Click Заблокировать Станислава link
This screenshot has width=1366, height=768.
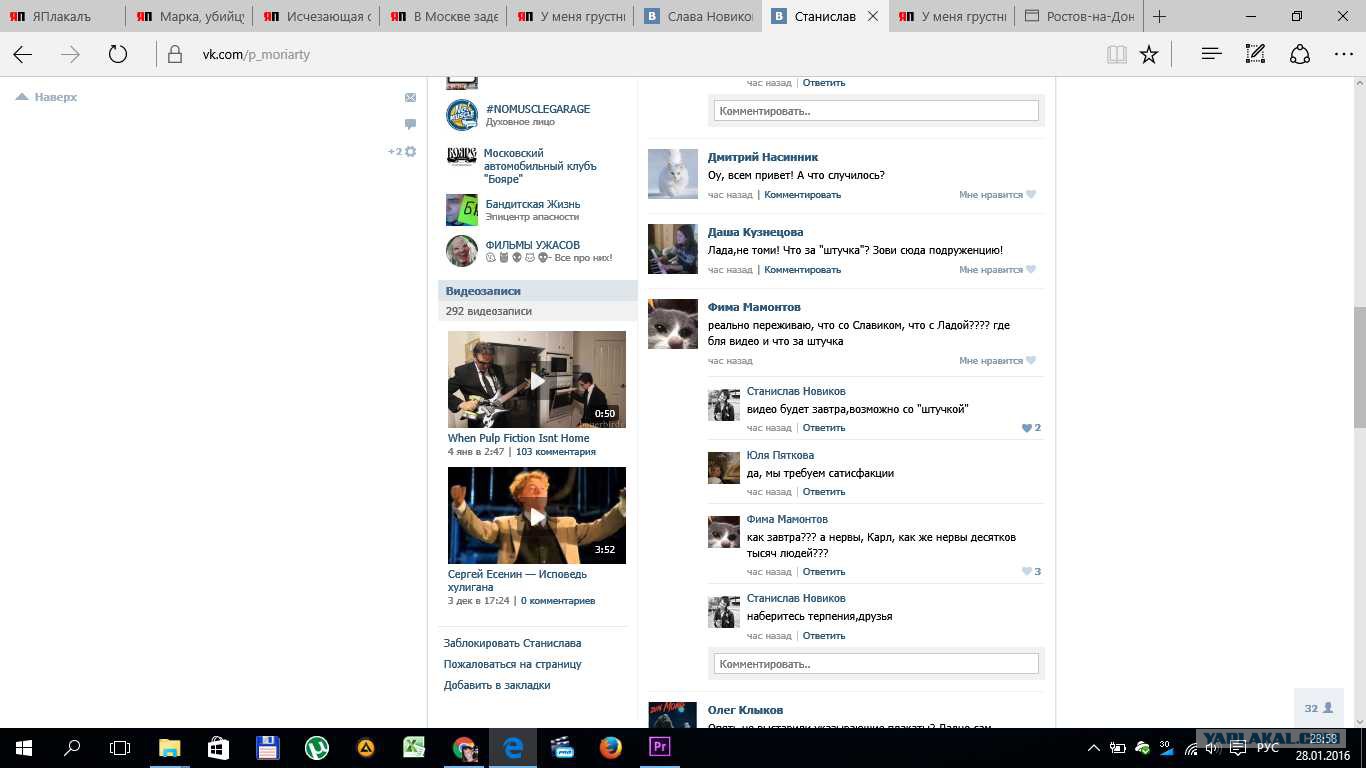point(512,643)
